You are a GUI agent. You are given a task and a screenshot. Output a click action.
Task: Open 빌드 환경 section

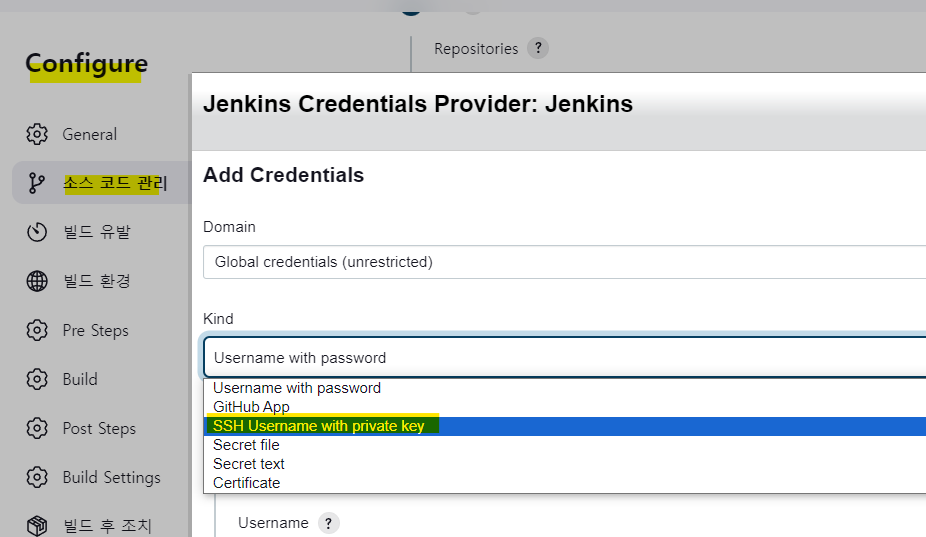pos(97,281)
